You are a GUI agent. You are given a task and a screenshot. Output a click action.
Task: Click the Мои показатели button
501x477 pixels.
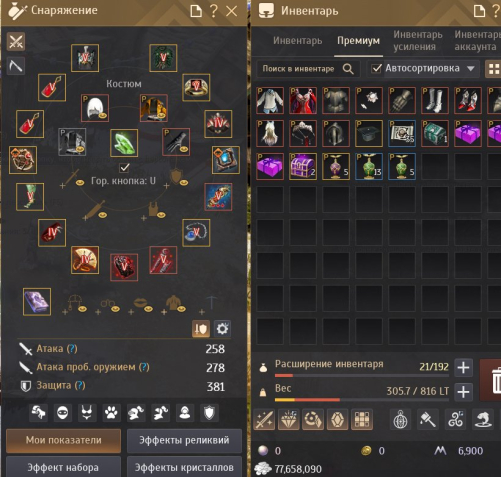click(x=63, y=440)
